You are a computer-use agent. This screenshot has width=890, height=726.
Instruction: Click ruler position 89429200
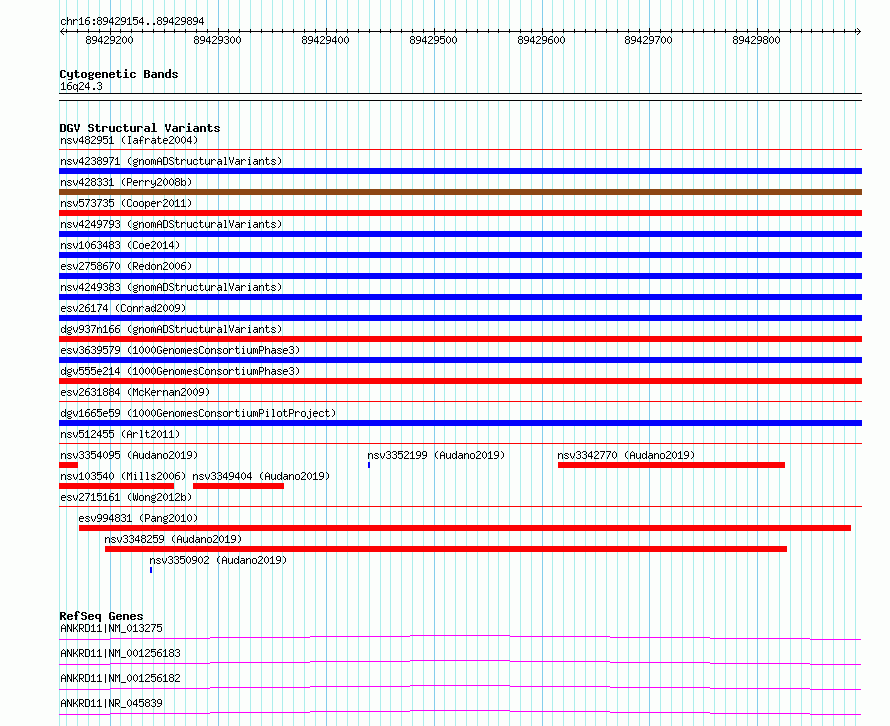tap(110, 40)
